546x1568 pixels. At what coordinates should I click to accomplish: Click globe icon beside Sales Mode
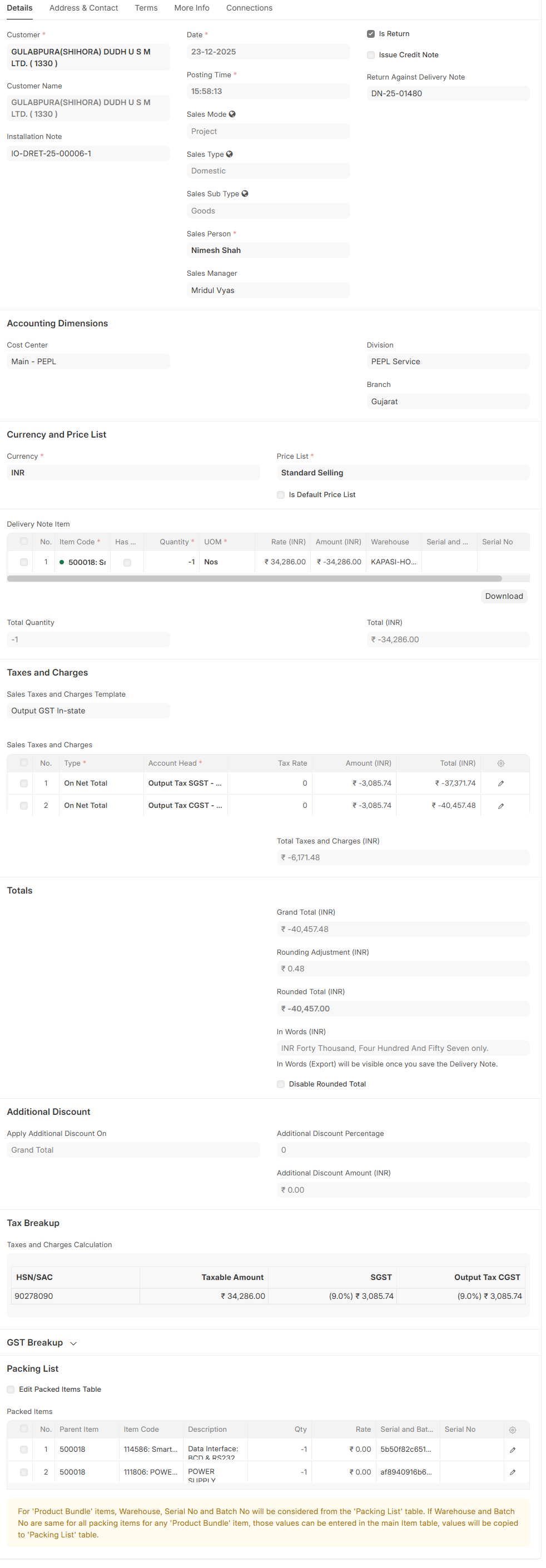pyautogui.click(x=232, y=115)
